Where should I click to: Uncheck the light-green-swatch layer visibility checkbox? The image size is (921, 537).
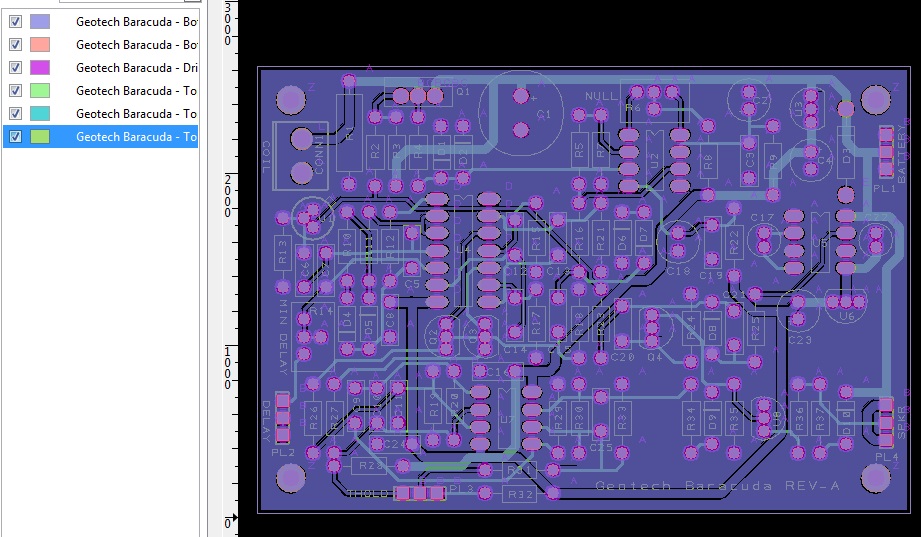pos(15,90)
